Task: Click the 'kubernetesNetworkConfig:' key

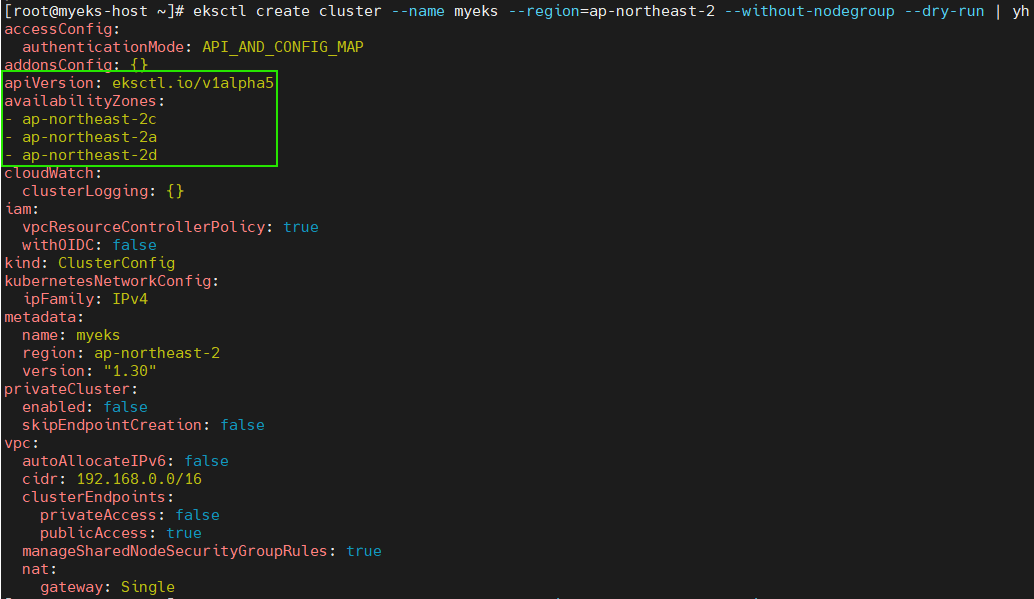Action: coord(111,281)
